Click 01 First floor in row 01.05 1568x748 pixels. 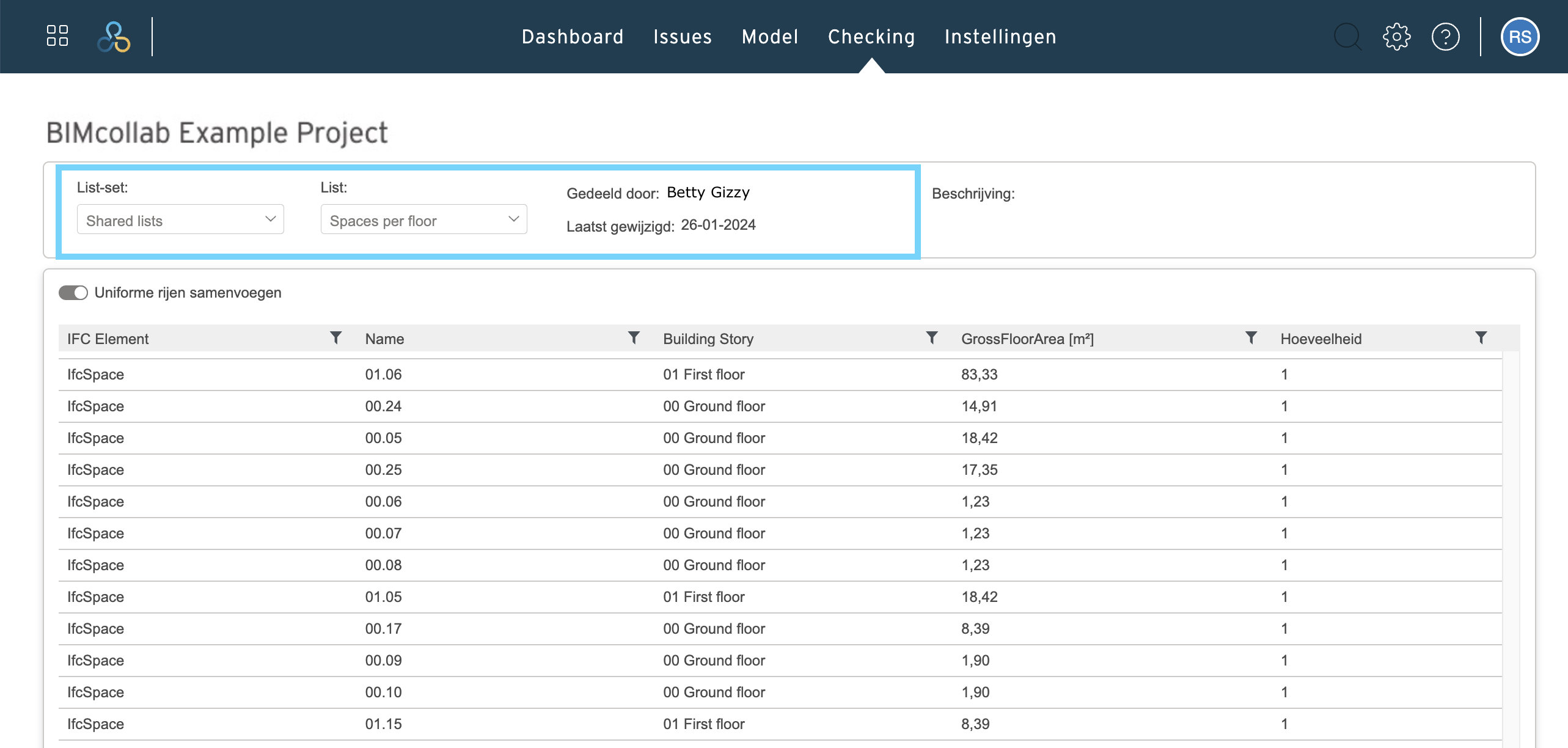point(704,597)
